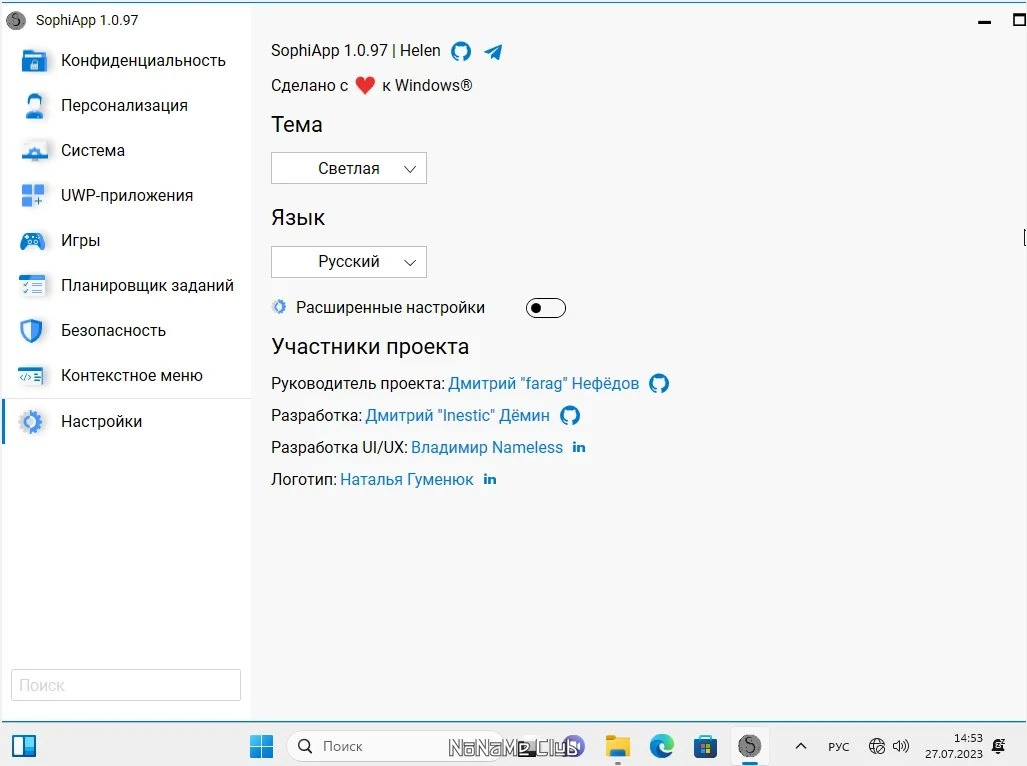
Task: Expand the Светлая theme dropdown
Action: 349,168
